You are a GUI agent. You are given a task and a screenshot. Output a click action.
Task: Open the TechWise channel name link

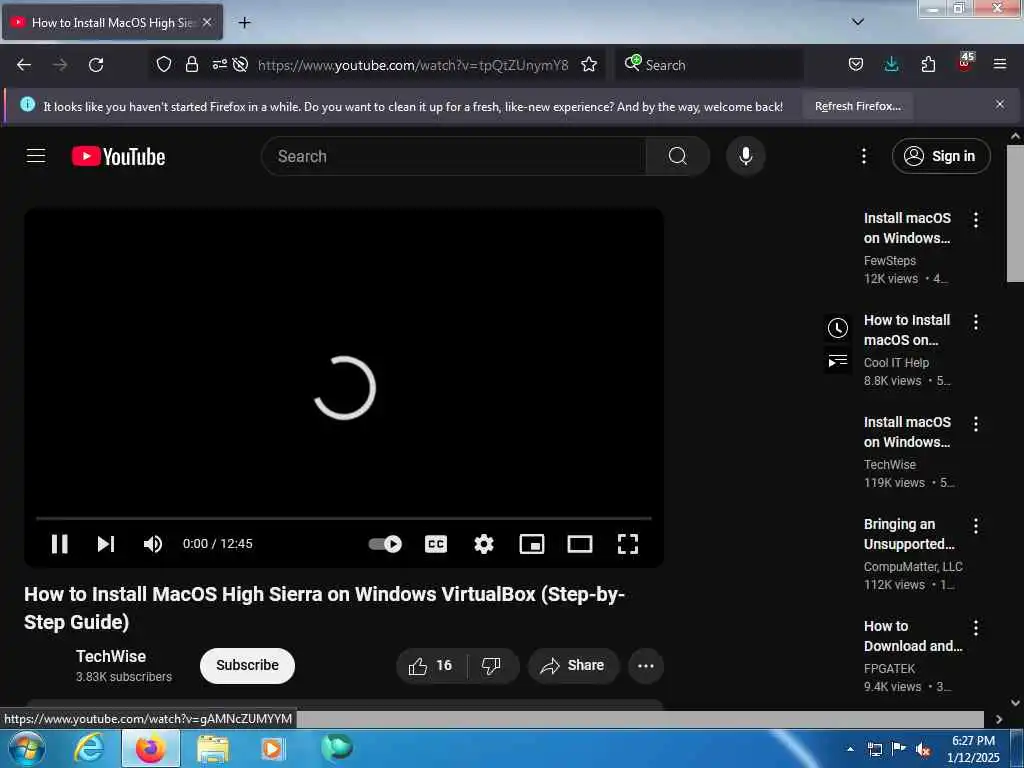[111, 656]
